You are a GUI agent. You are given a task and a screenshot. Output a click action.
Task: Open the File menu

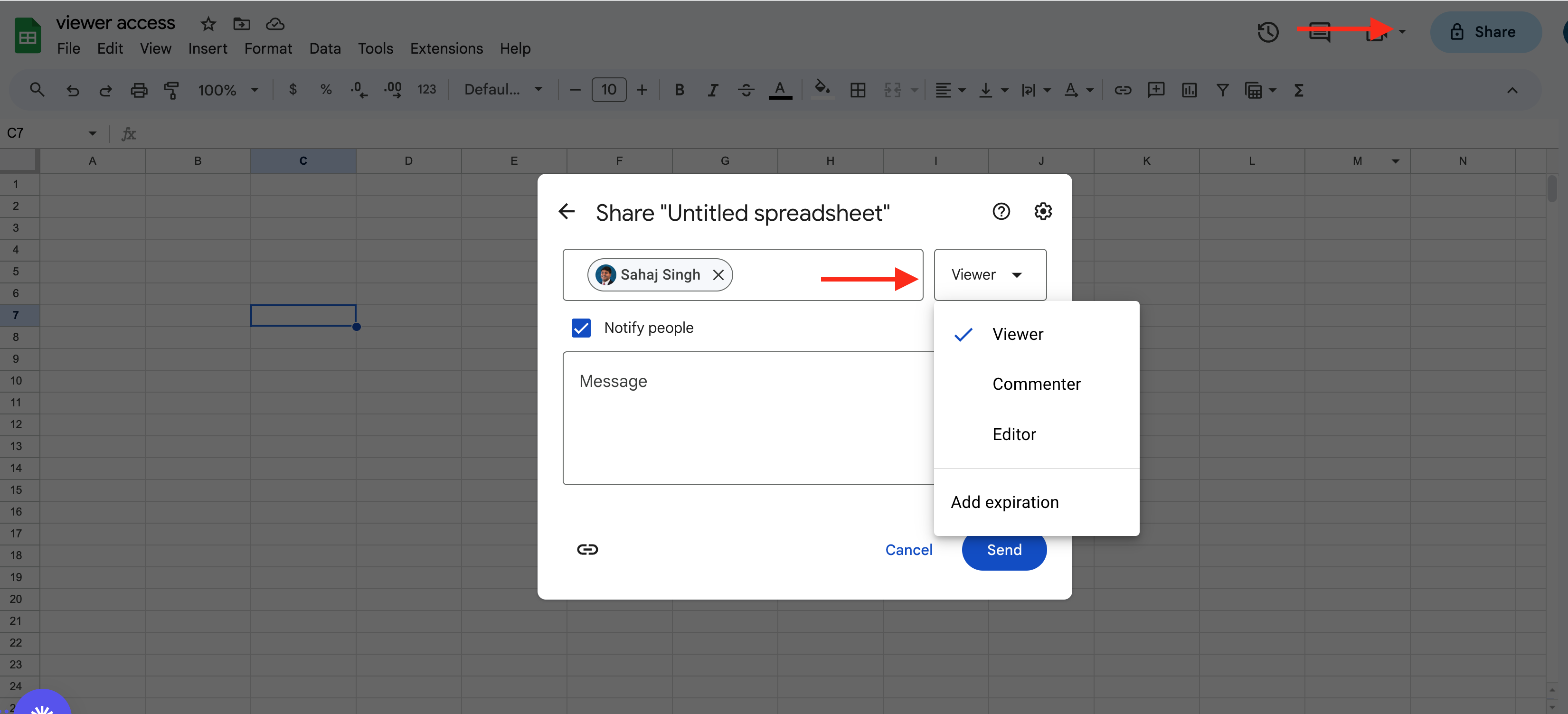69,49
